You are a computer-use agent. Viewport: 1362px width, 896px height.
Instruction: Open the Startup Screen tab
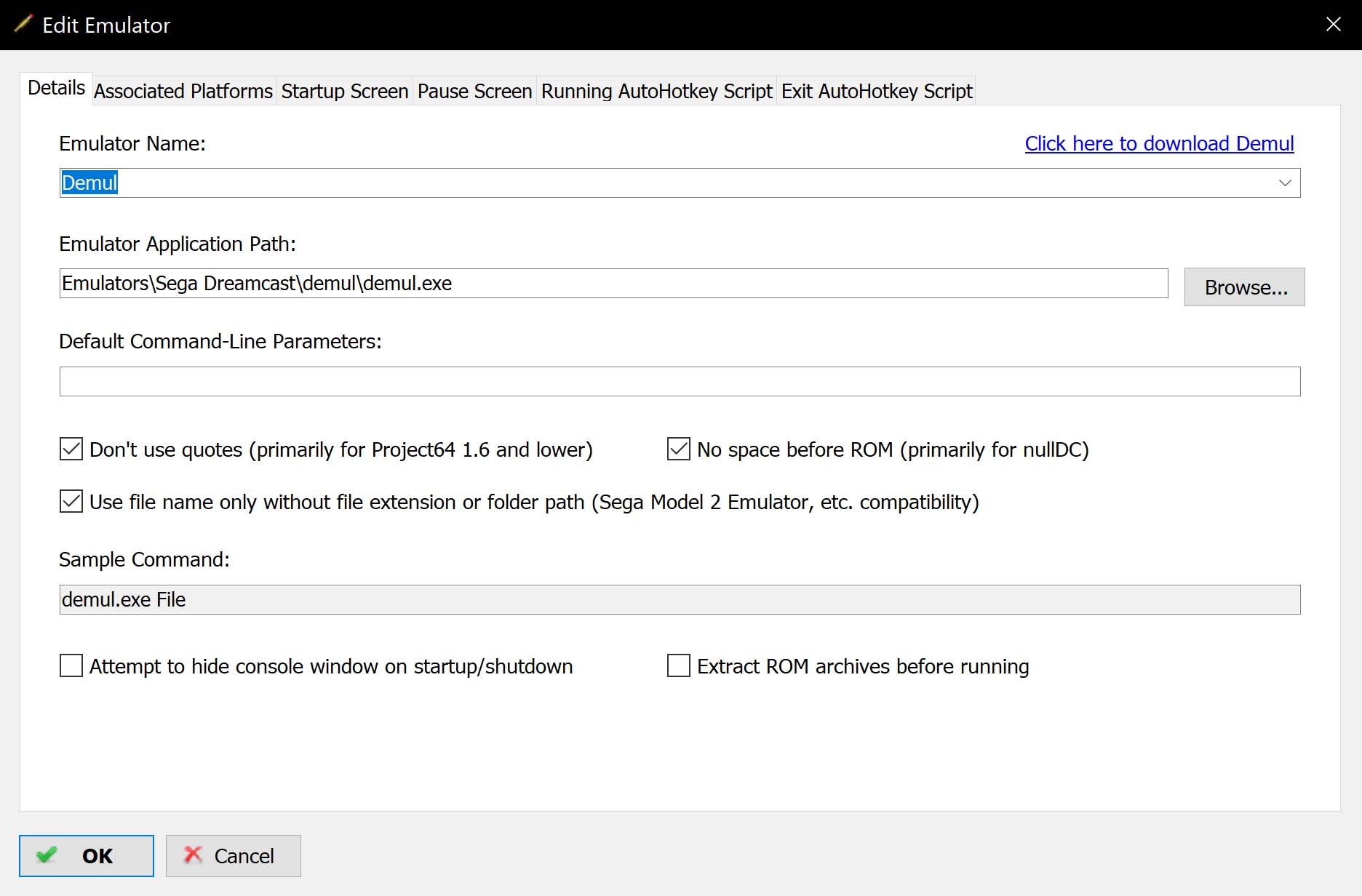tap(345, 91)
